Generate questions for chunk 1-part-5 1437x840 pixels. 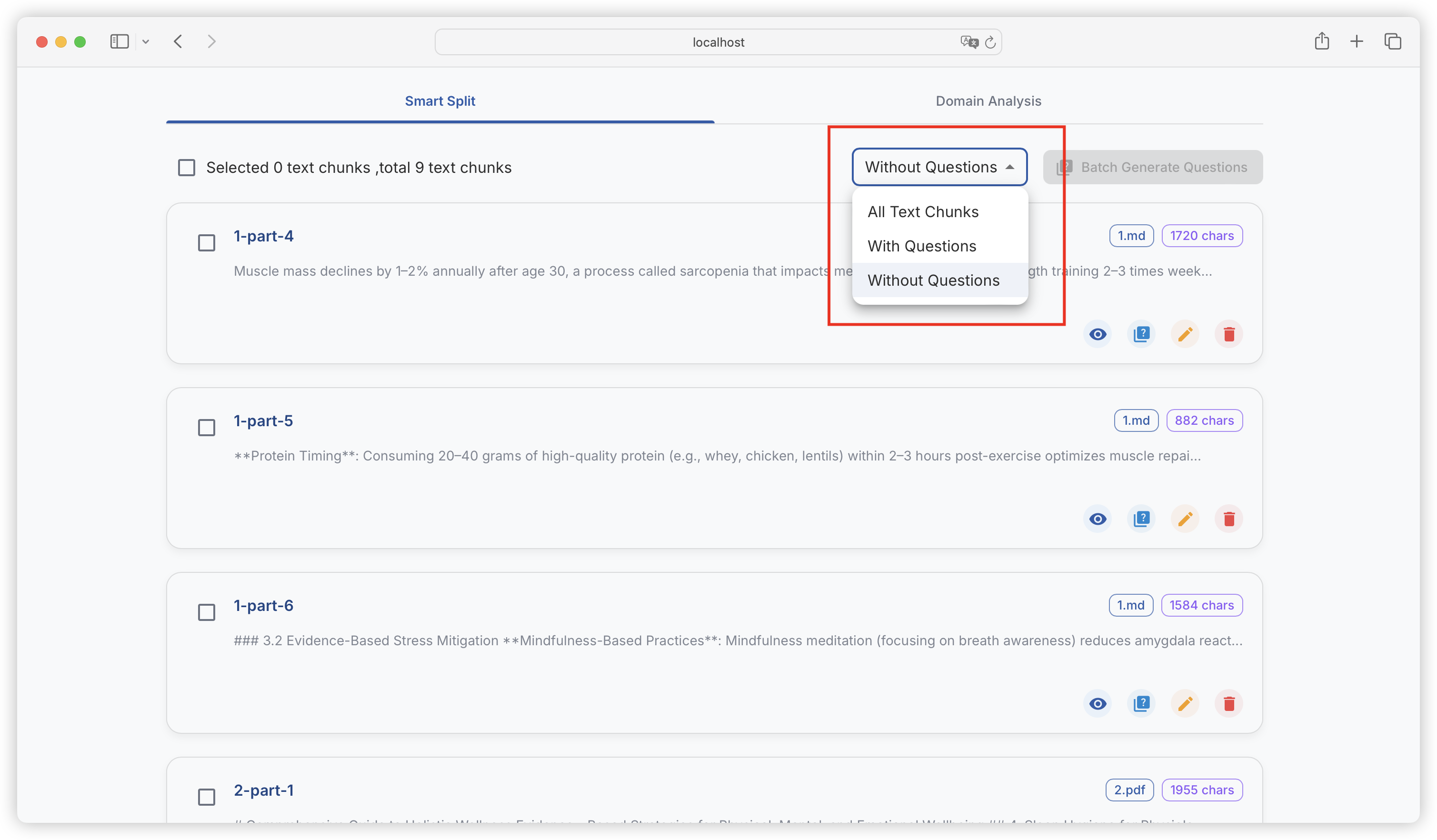[1141, 519]
